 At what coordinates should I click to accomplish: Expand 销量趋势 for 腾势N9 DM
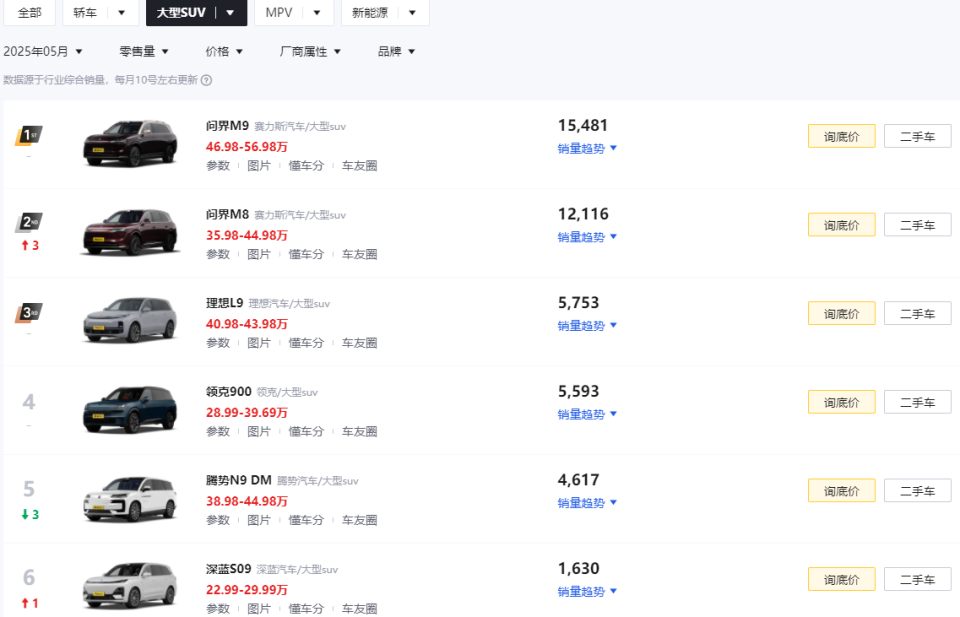(587, 503)
